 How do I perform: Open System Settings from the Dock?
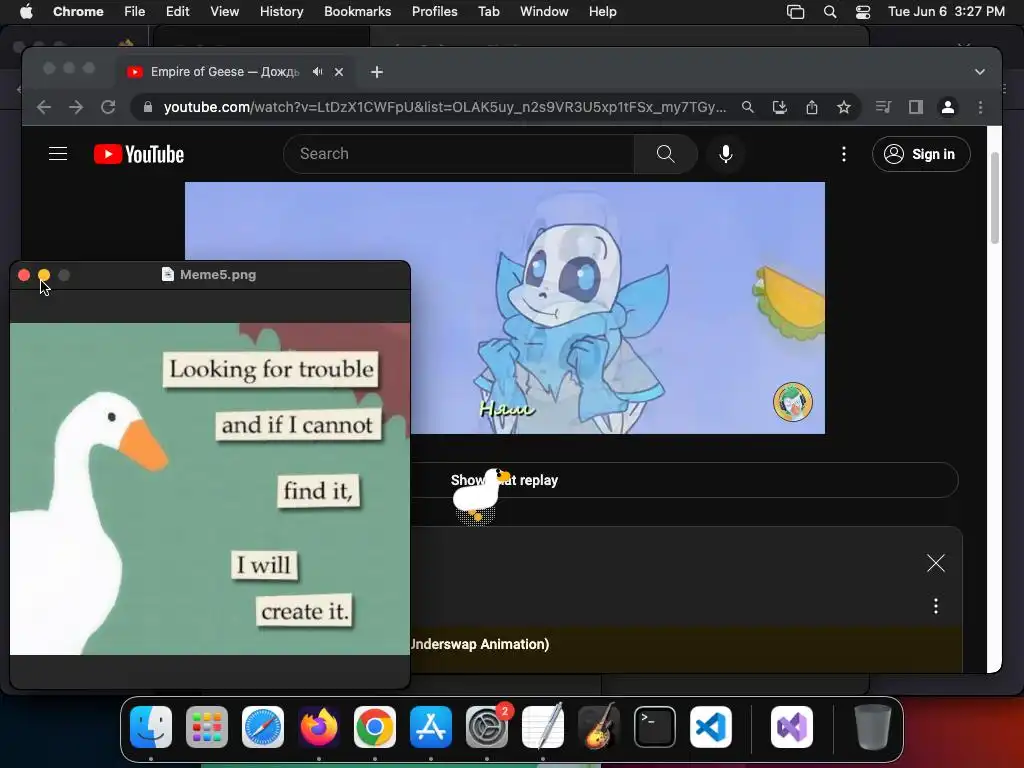(487, 727)
